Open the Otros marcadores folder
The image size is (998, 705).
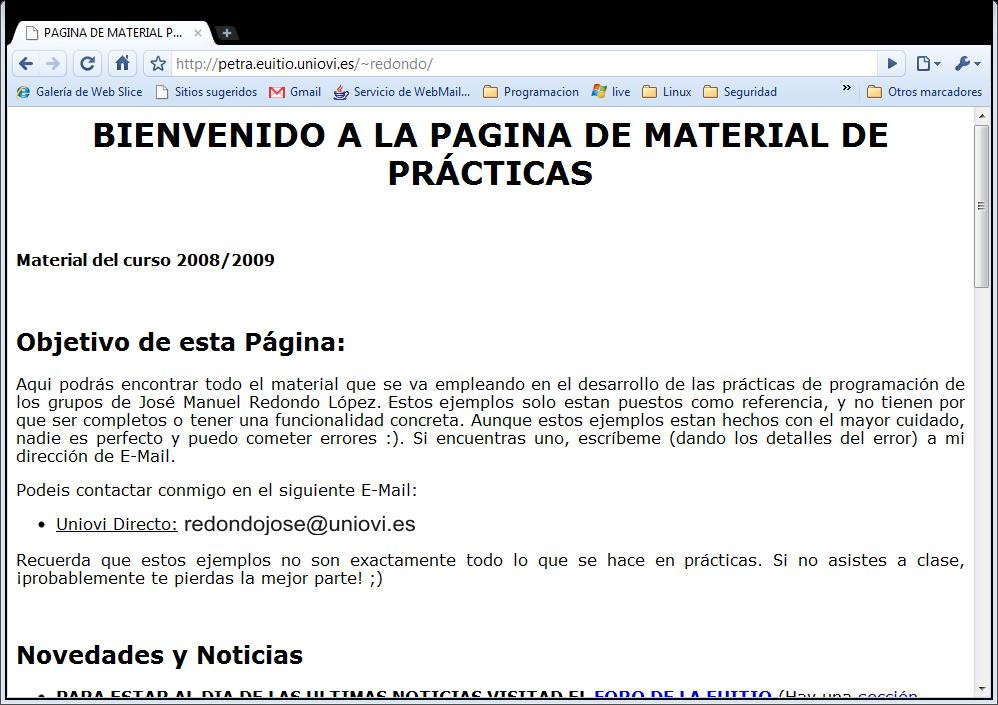point(925,92)
